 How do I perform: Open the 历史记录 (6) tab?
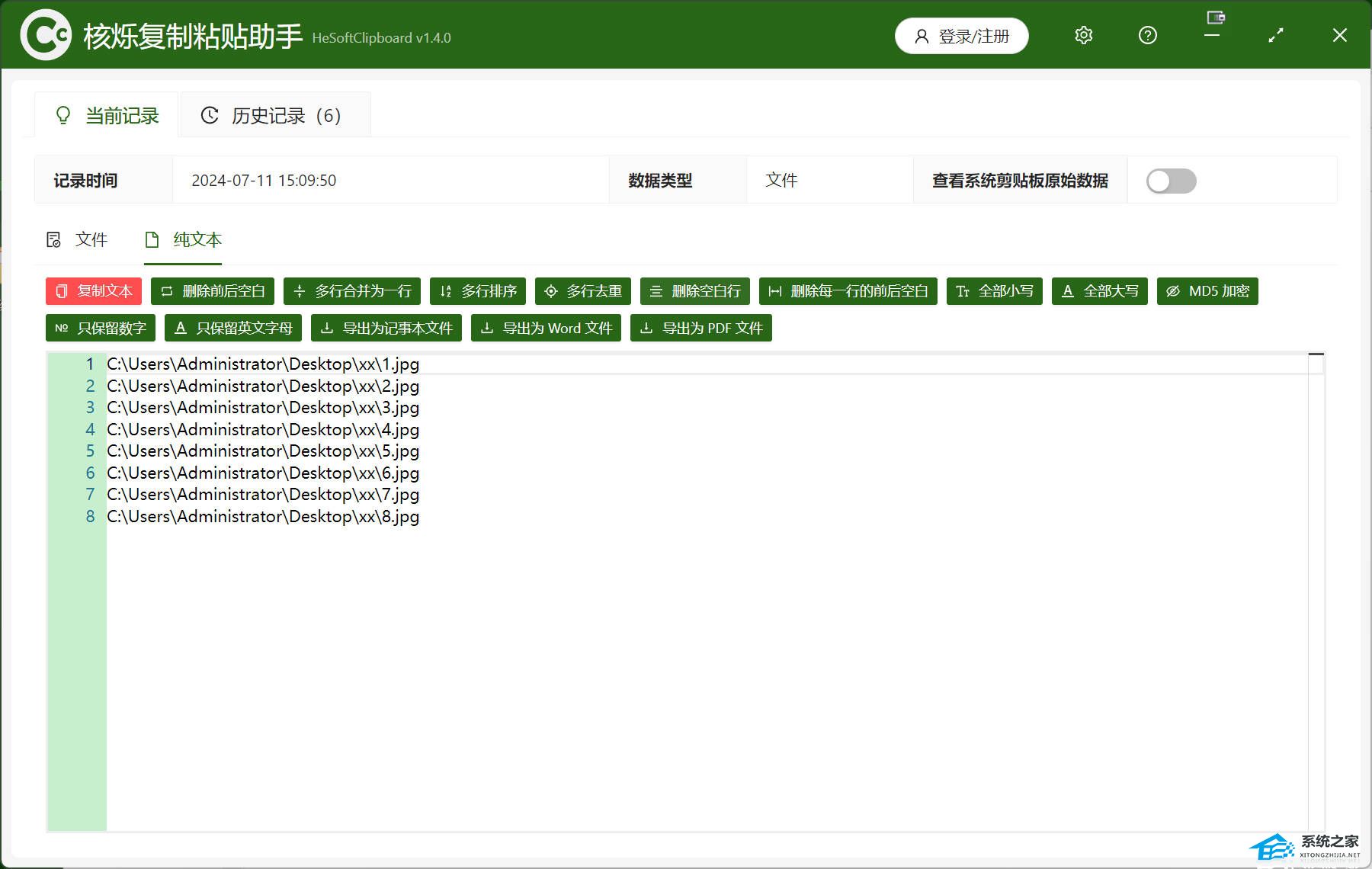pos(275,115)
